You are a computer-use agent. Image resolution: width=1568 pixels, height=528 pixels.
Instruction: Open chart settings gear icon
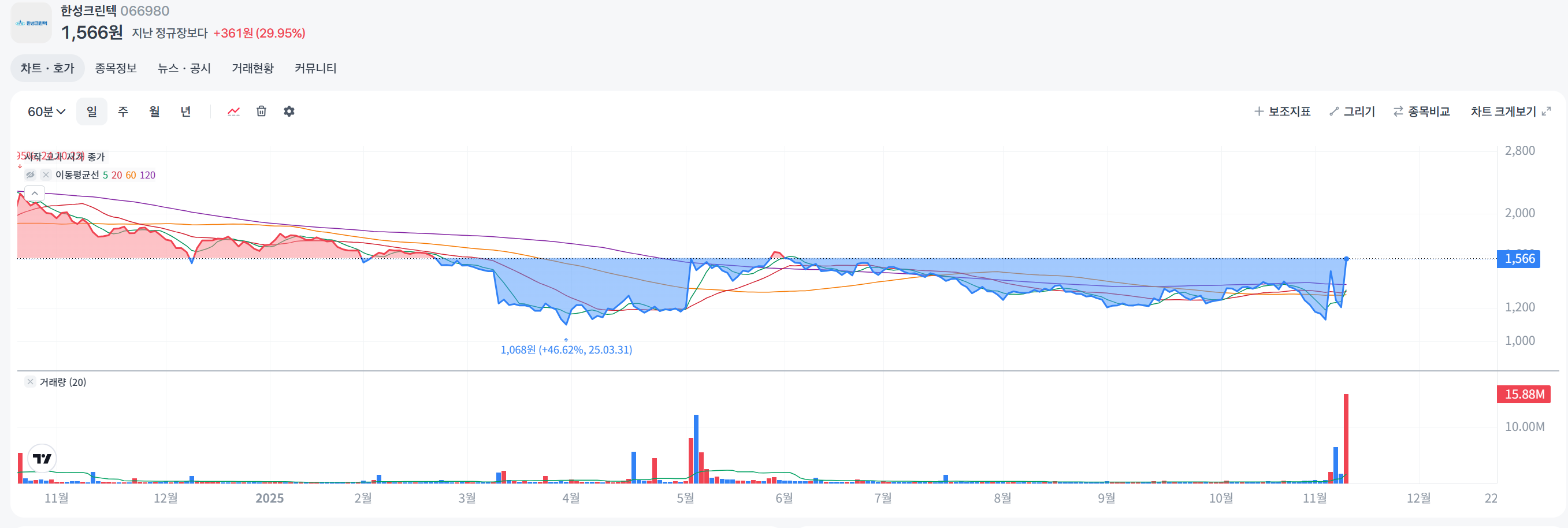click(x=289, y=111)
